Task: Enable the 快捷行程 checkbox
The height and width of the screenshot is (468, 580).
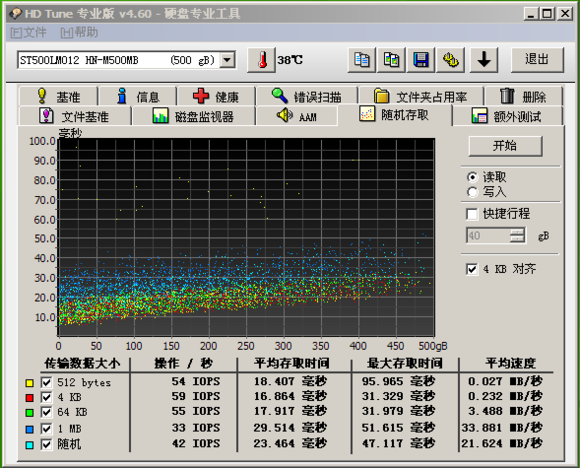Action: pyautogui.click(x=472, y=214)
